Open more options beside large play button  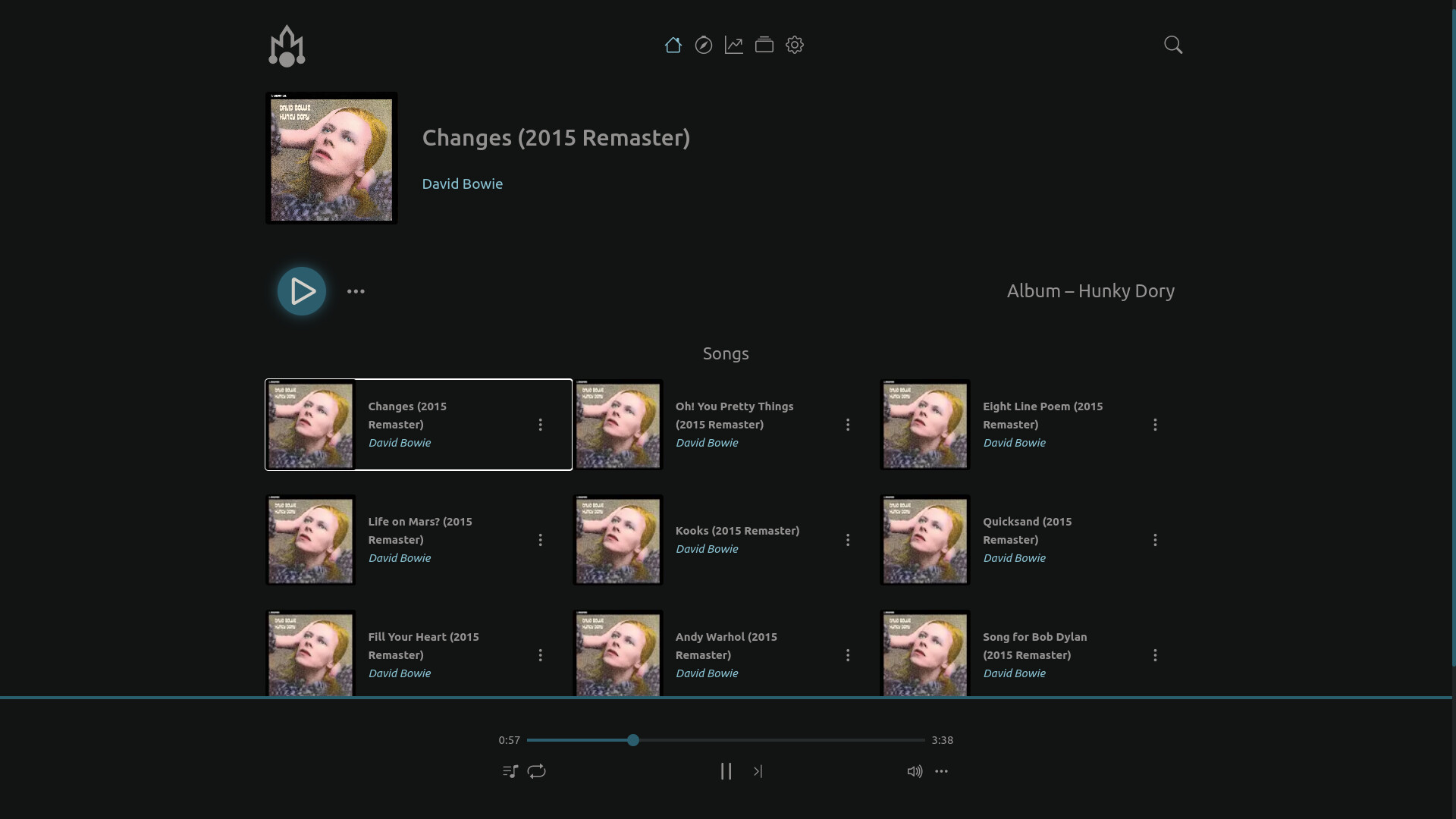pos(356,291)
